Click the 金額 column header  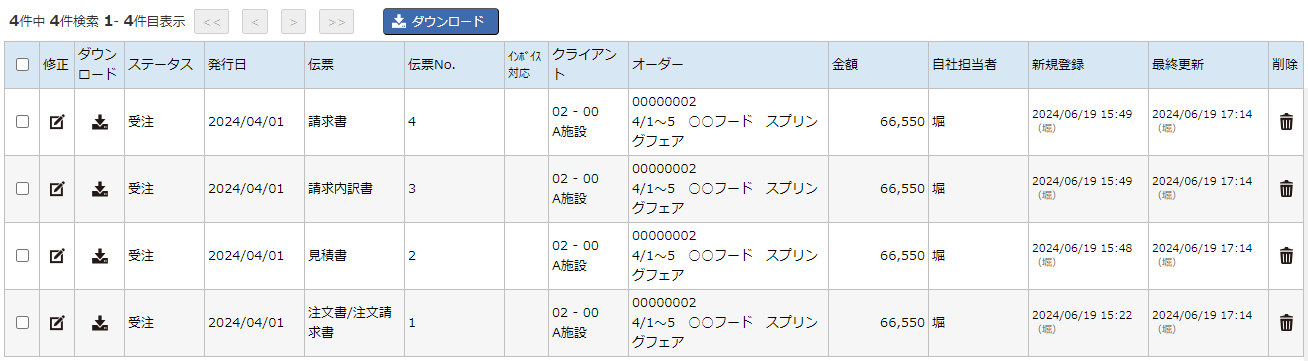click(845, 64)
